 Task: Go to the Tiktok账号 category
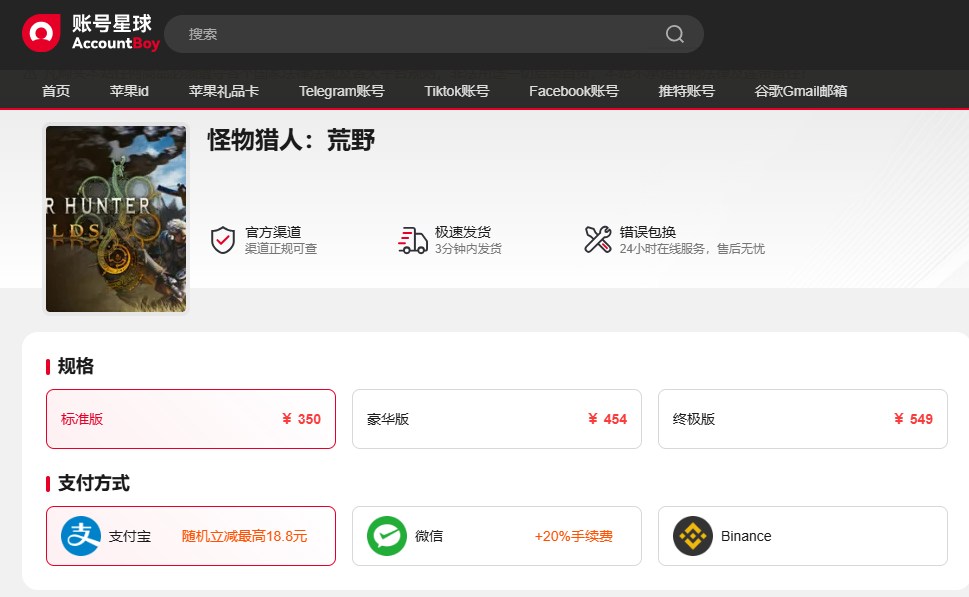click(x=457, y=91)
